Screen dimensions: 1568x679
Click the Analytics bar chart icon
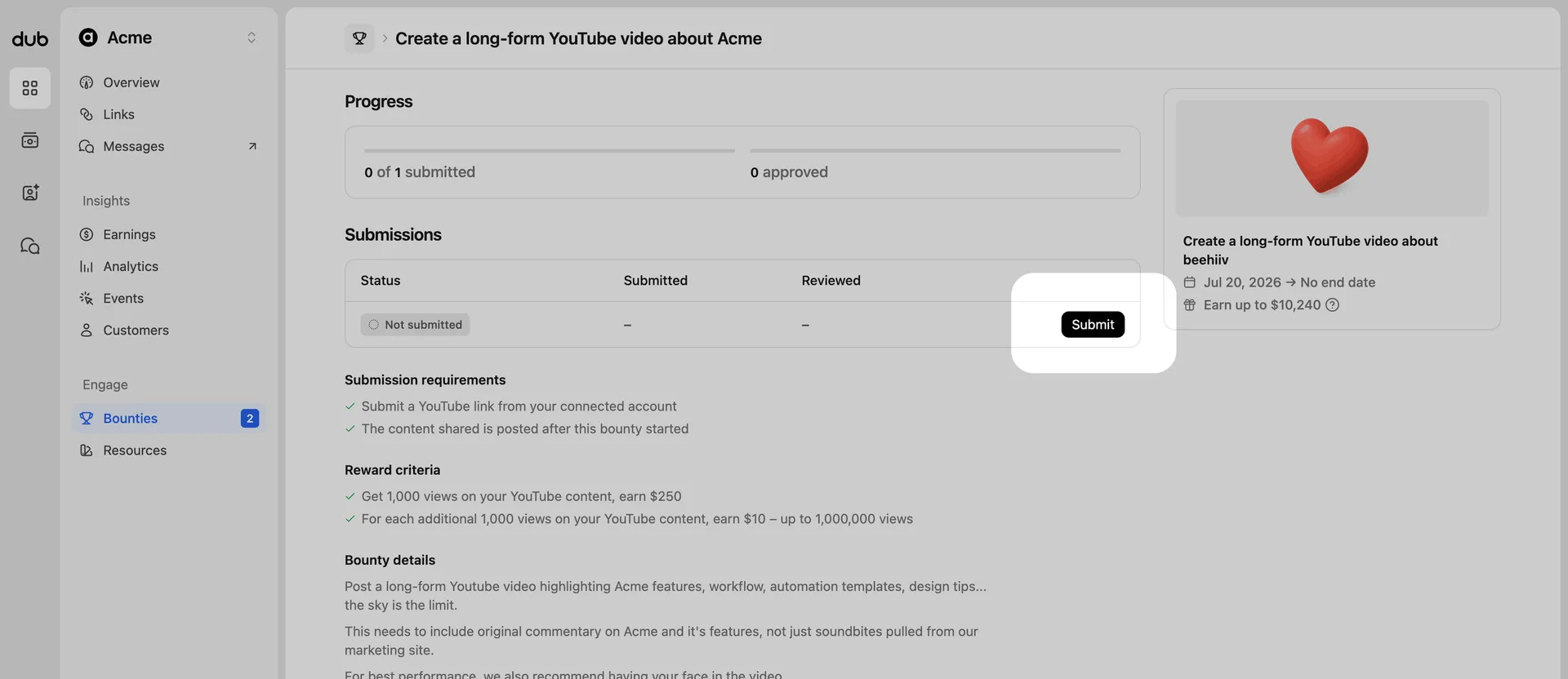(x=87, y=266)
